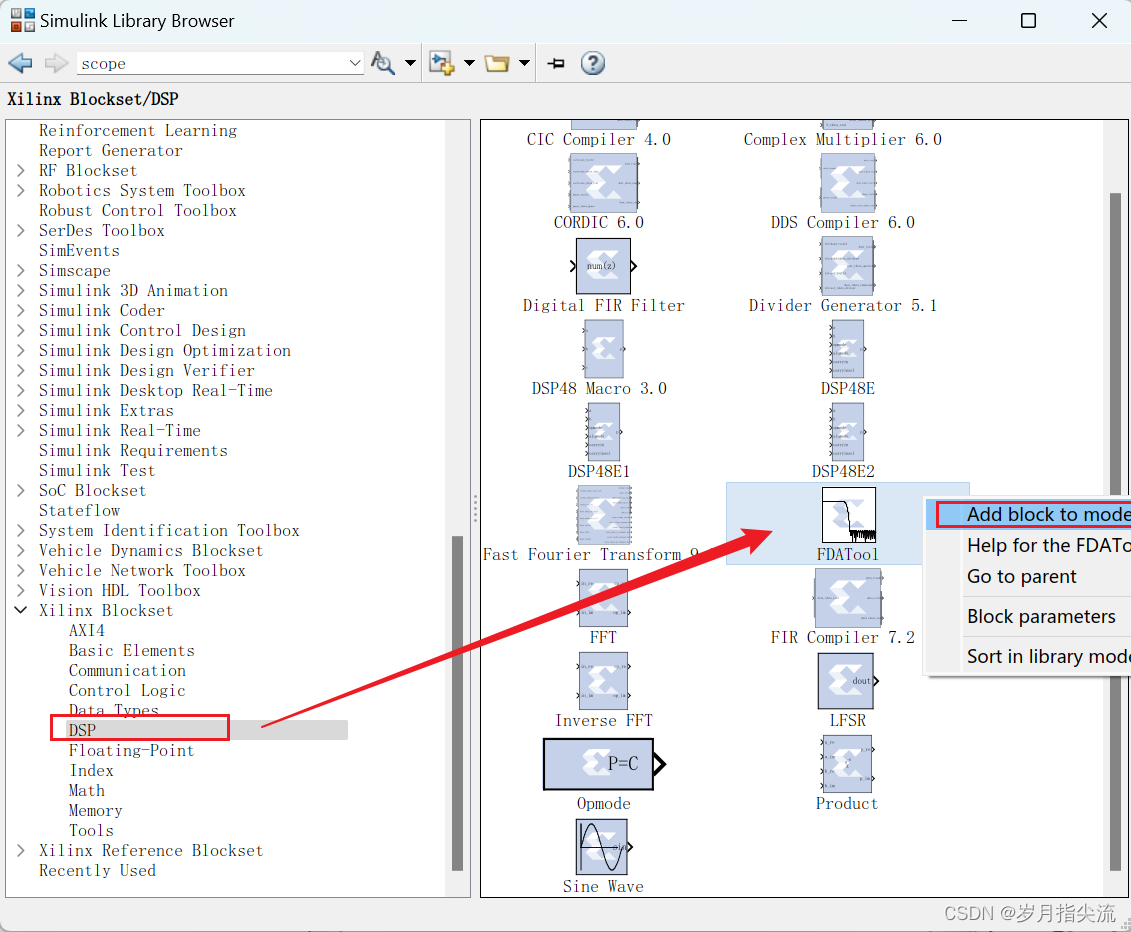Select Math library in tree
The width and height of the screenshot is (1131, 932).
tap(87, 791)
